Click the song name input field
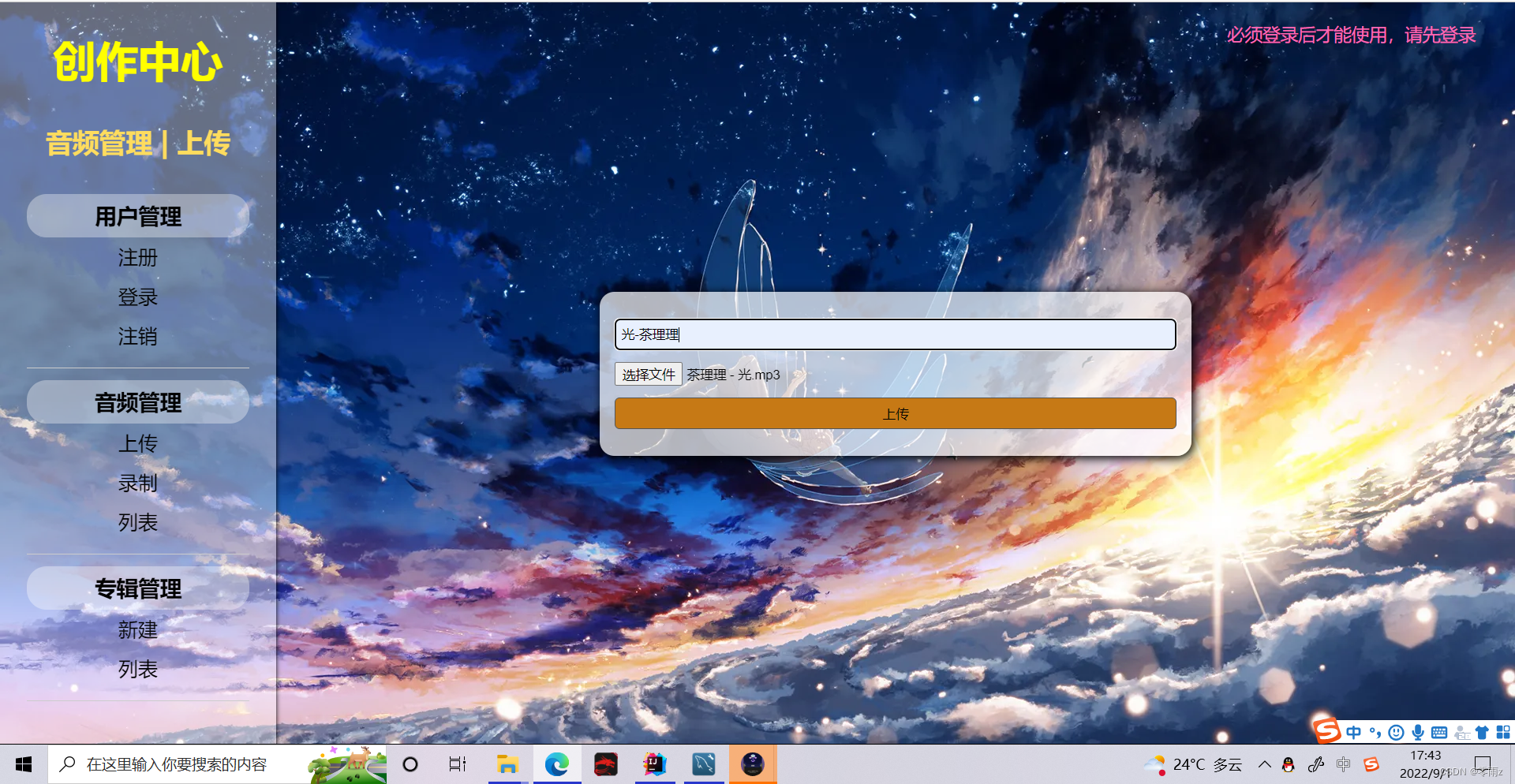 (896, 334)
